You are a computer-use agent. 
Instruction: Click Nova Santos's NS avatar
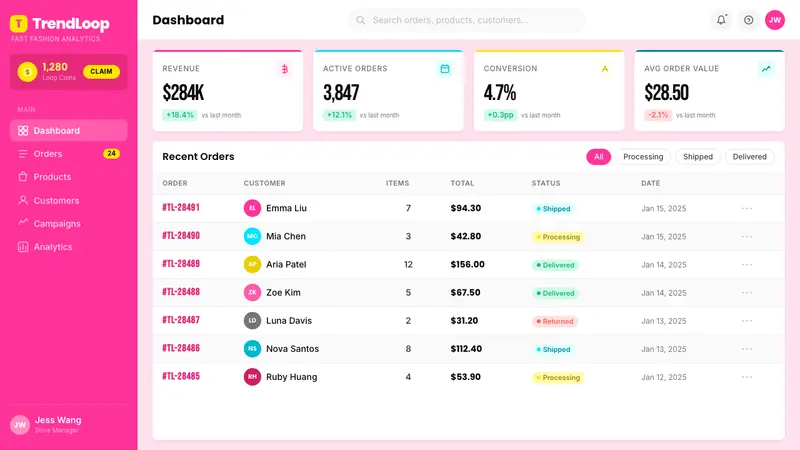(252, 348)
